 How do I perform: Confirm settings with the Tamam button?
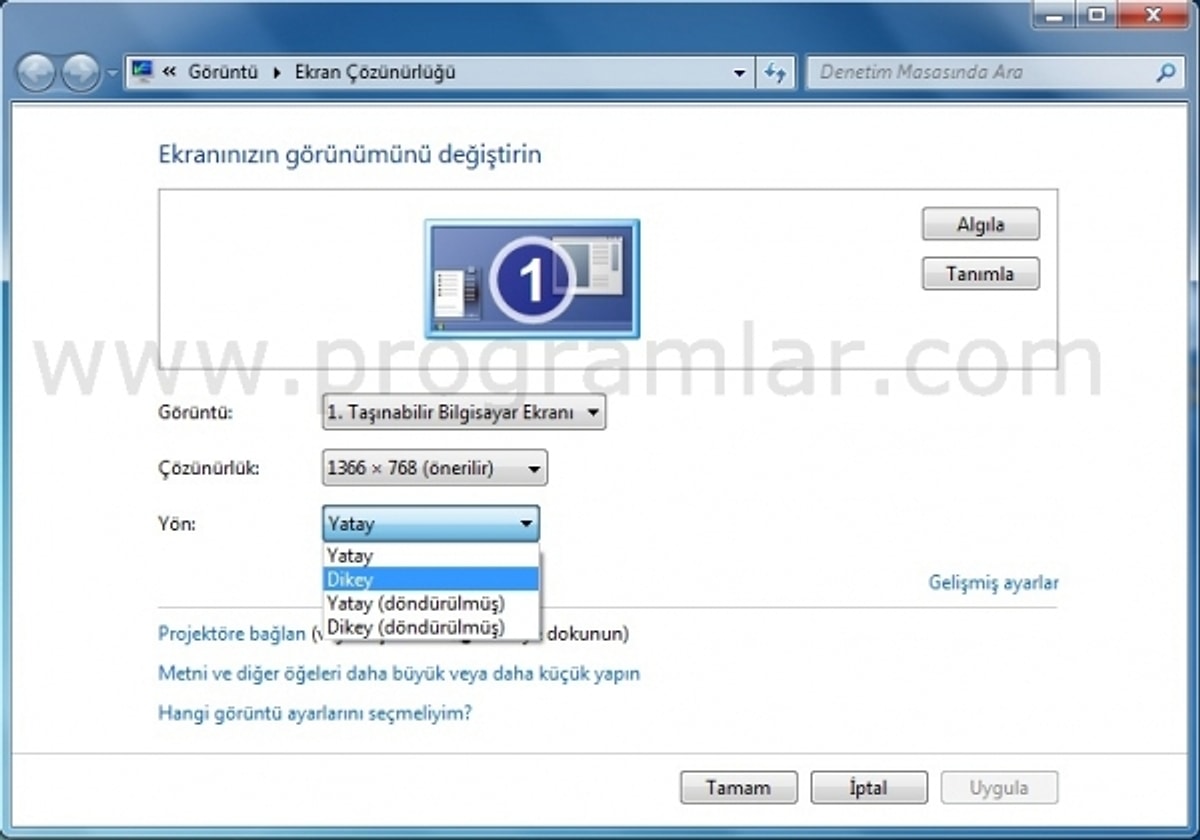click(738, 787)
